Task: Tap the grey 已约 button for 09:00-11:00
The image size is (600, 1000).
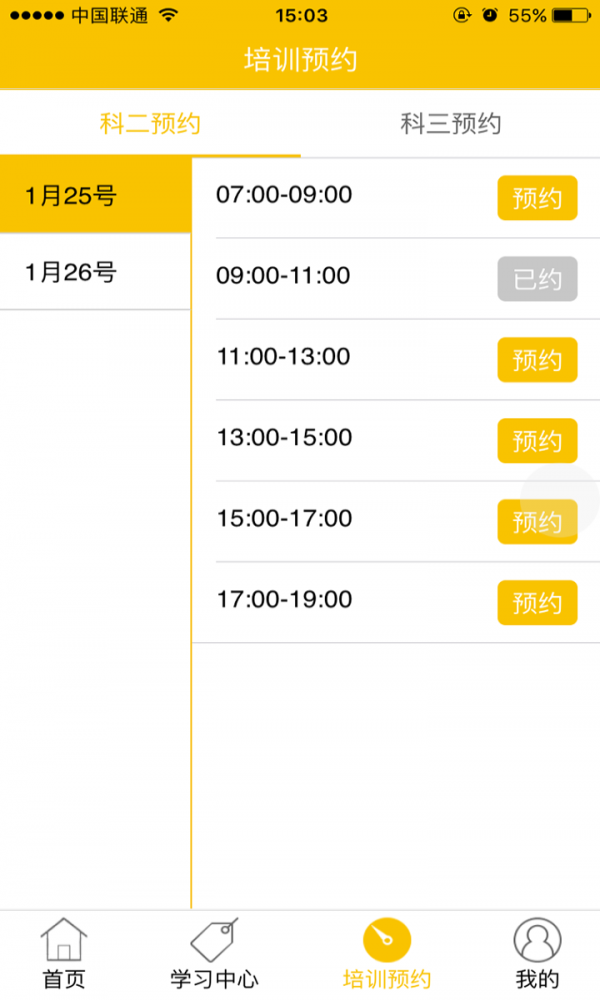Action: 537,279
